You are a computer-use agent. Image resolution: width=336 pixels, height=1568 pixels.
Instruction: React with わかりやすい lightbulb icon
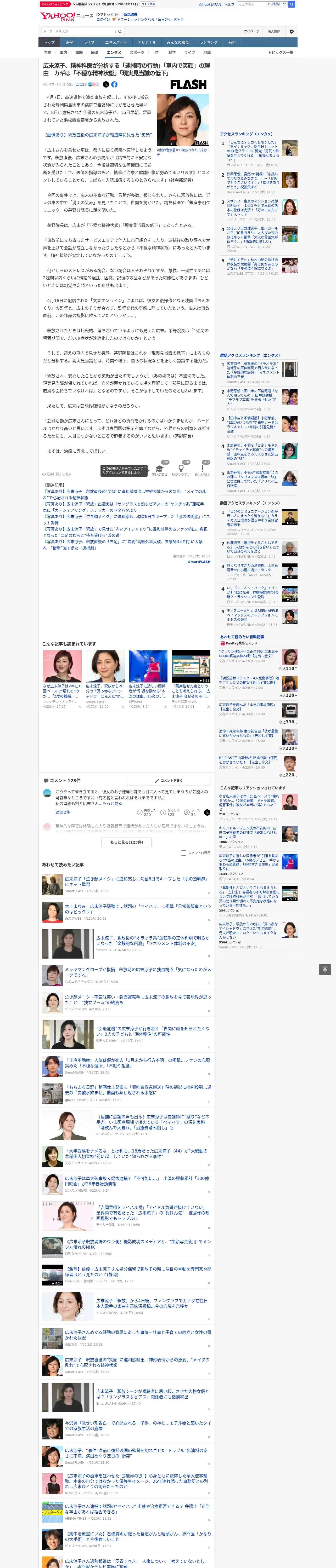[x=181, y=468]
